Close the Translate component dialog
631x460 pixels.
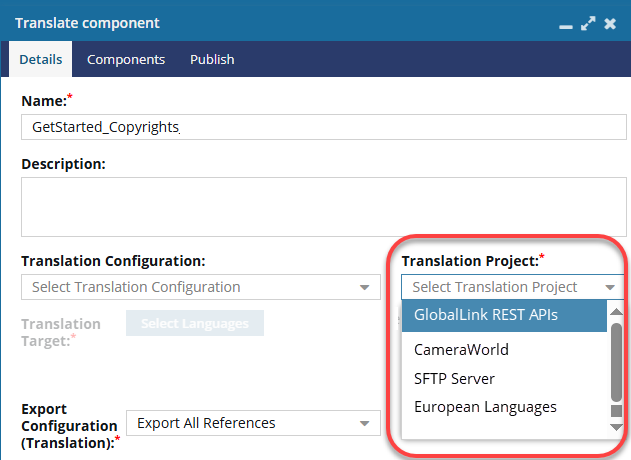pos(610,22)
